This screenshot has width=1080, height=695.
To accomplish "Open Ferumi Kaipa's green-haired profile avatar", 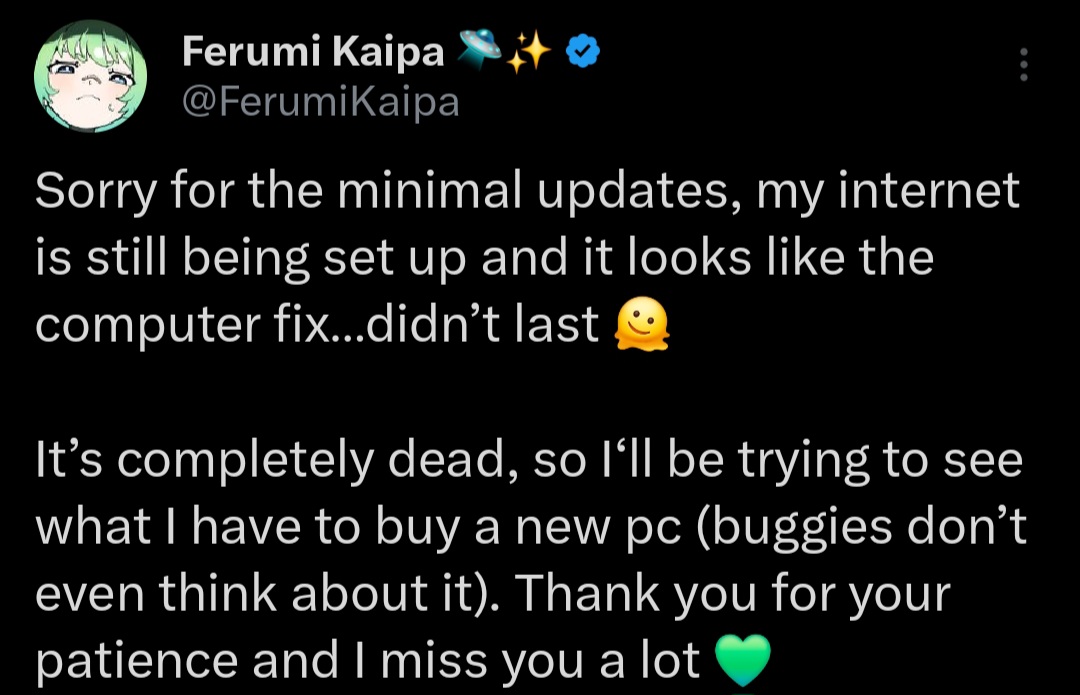I will (90, 76).
